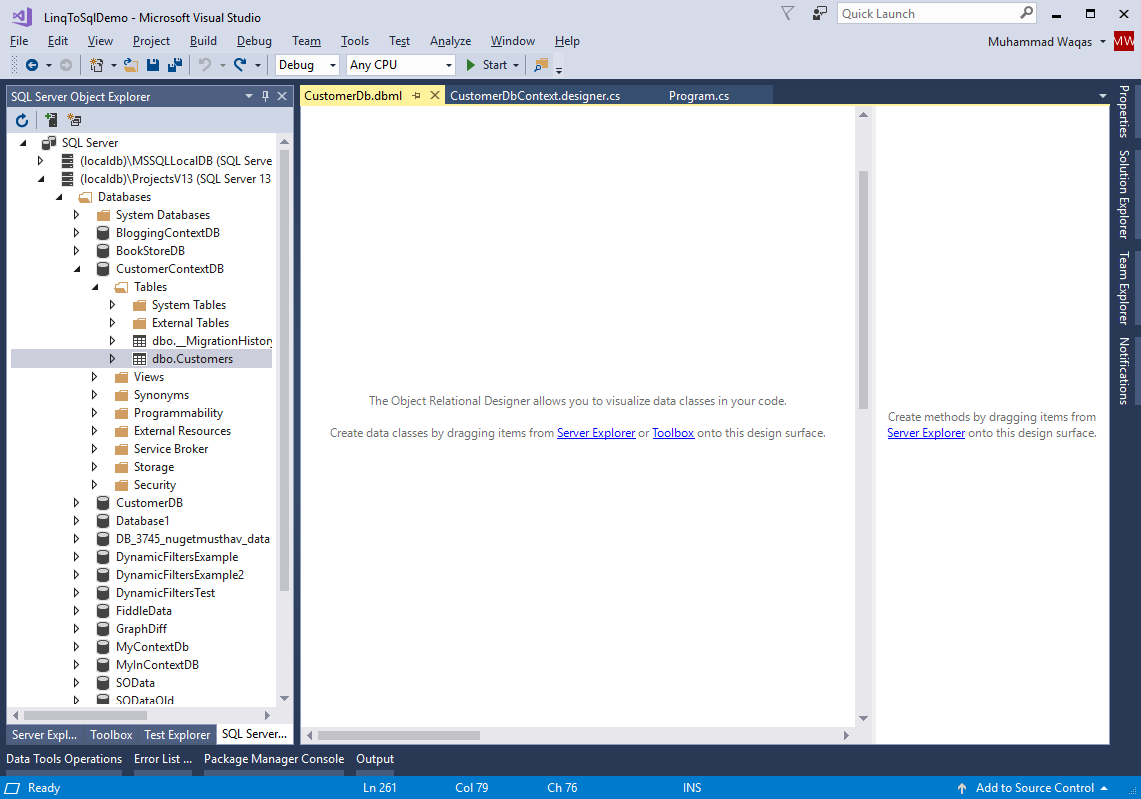This screenshot has height=799, width=1141.
Task: Pin the SQL Server Object Explorer panel
Action: (266, 96)
